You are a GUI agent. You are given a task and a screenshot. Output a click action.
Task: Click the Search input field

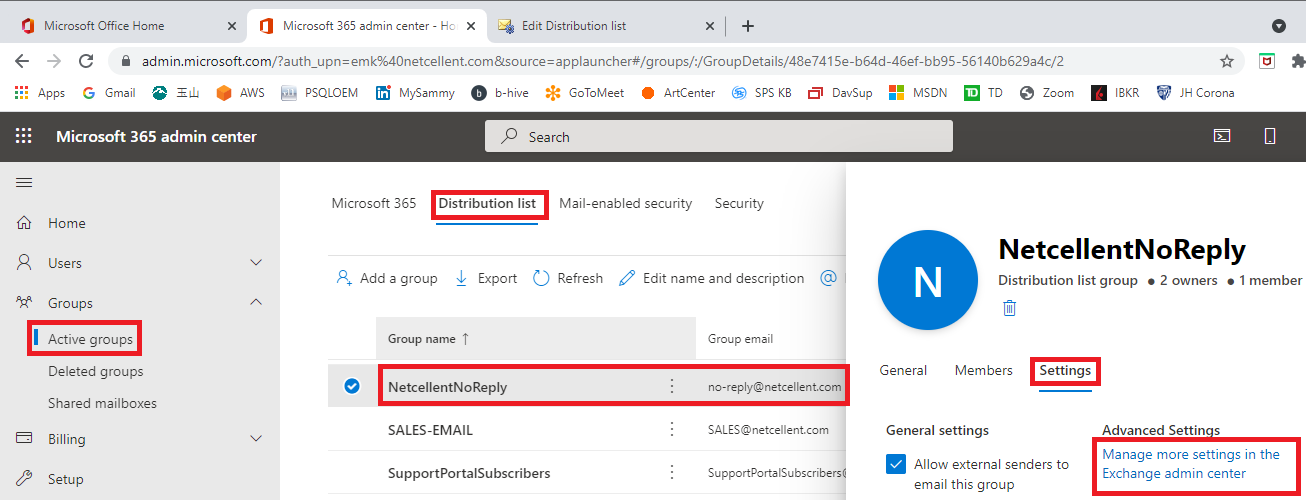(x=718, y=136)
